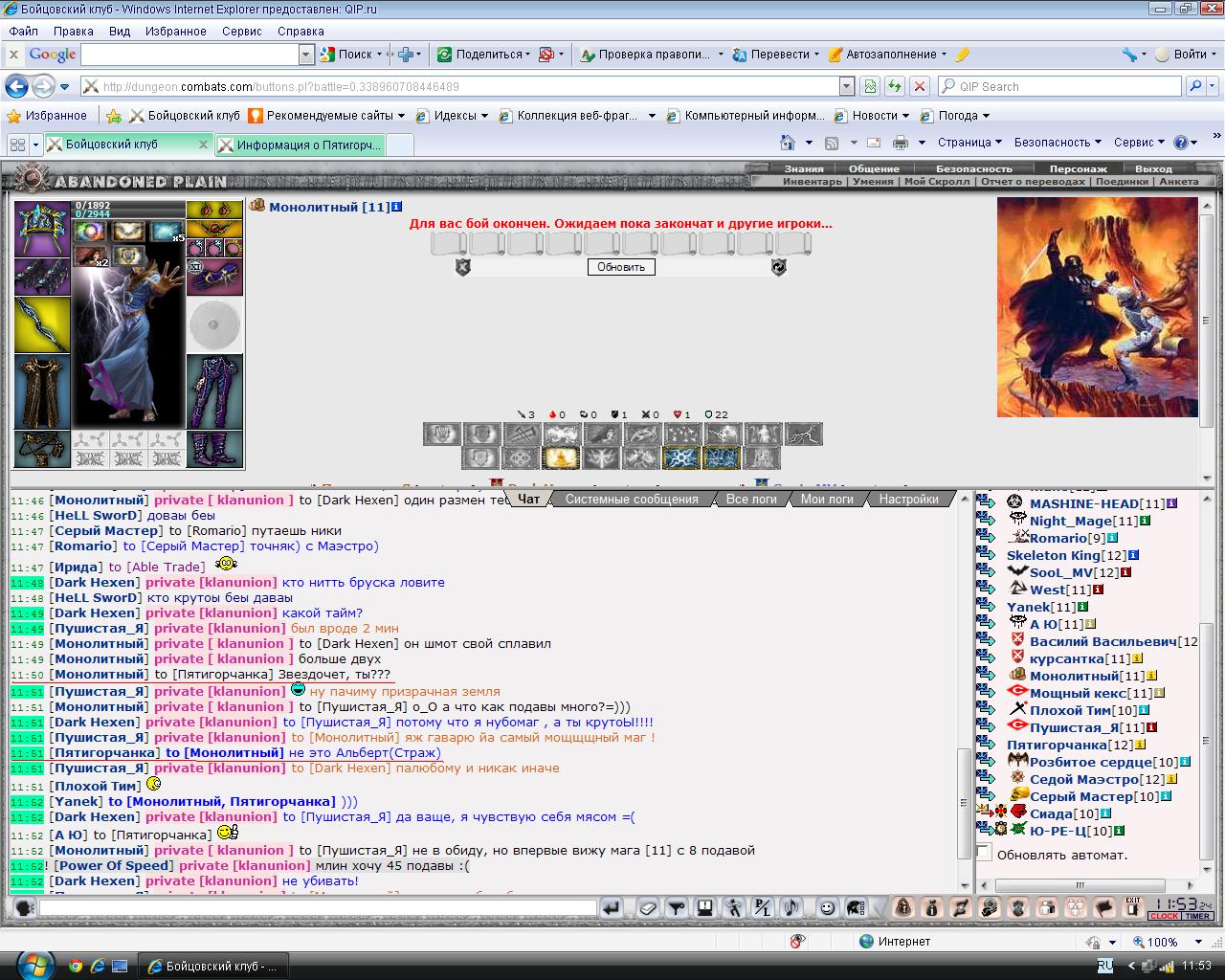1225x980 pixels.
Task: Click the sound speaker icon in chat toolbar
Action: [x=791, y=907]
